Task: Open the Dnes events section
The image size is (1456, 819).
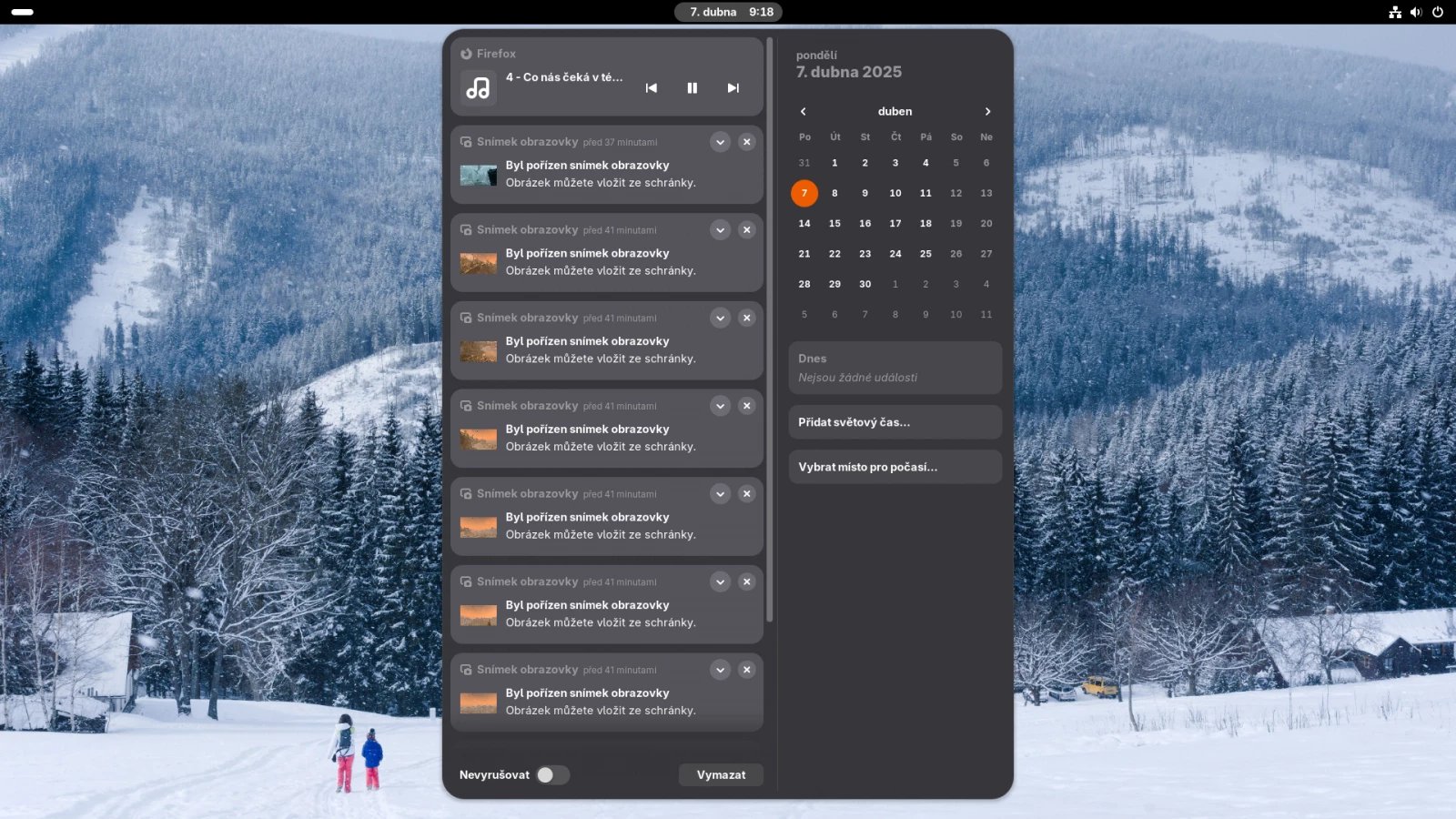Action: (895, 368)
